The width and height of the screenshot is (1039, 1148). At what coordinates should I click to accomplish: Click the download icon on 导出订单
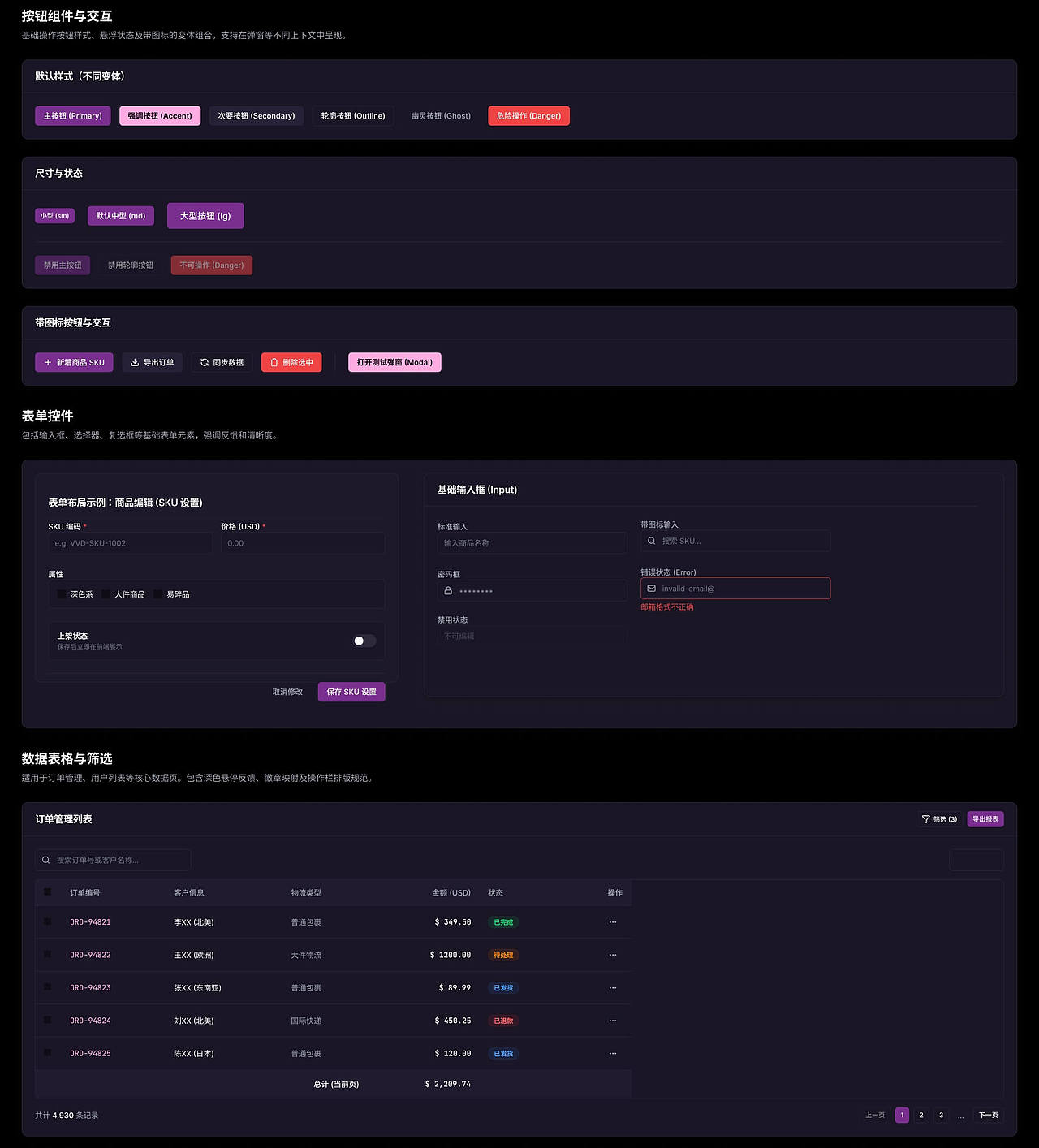point(135,362)
